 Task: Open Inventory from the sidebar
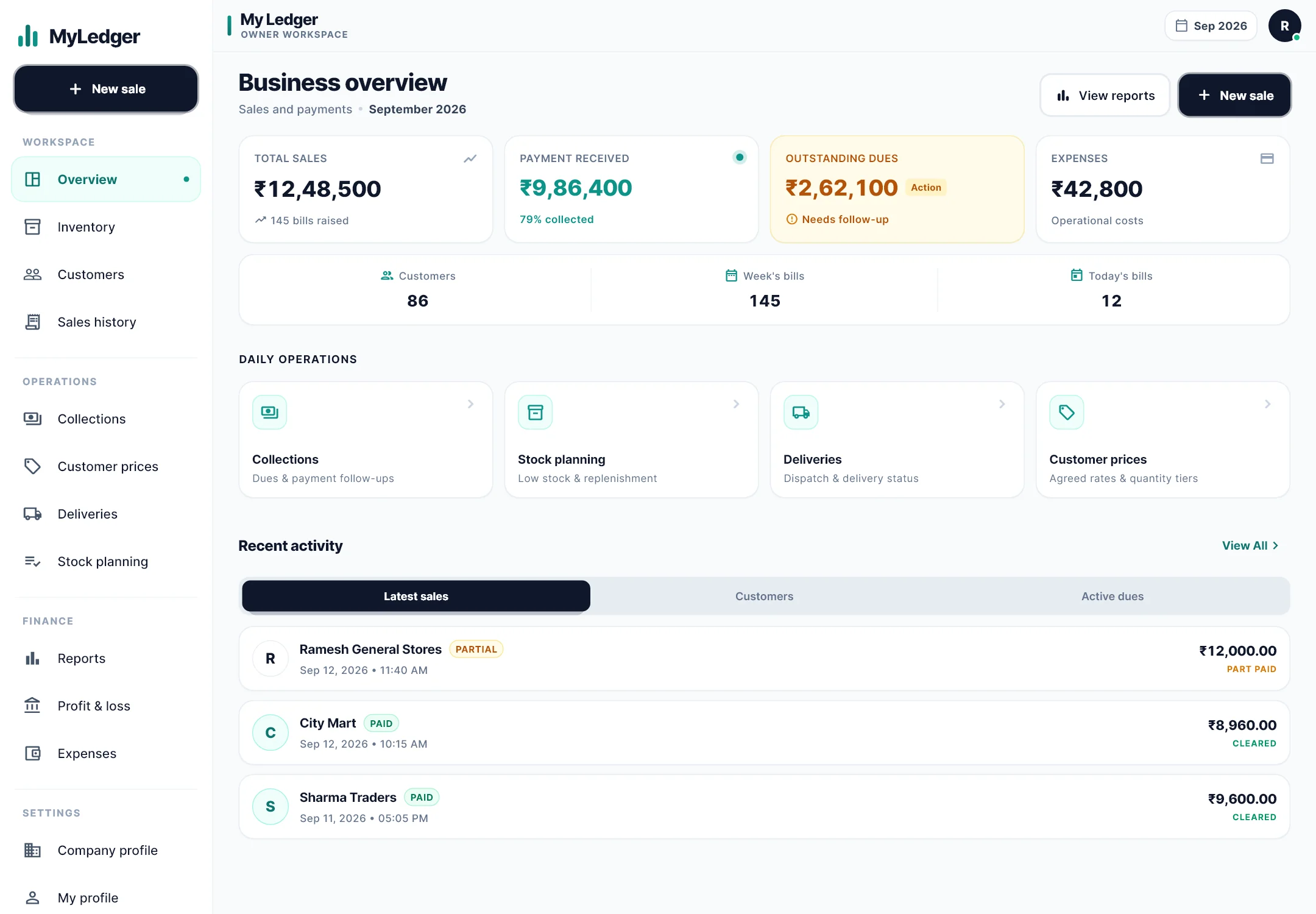[x=105, y=227]
